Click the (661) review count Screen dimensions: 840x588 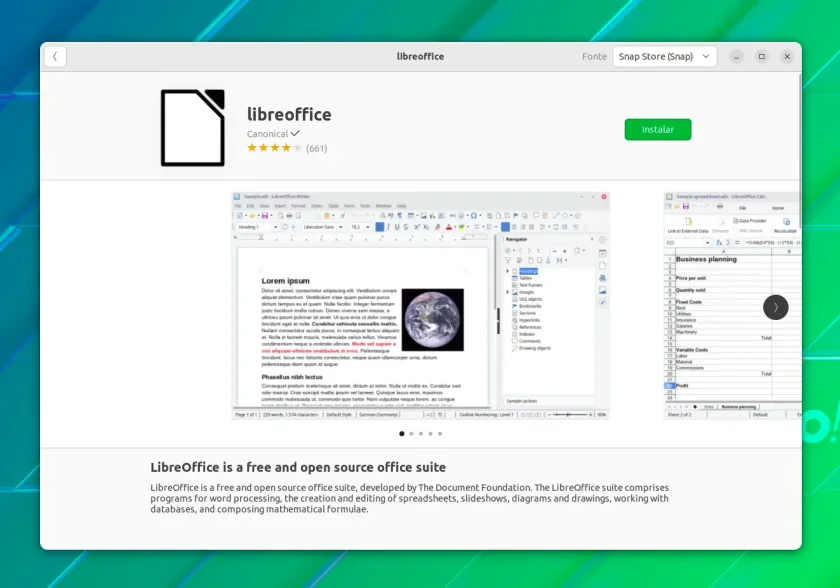317,148
